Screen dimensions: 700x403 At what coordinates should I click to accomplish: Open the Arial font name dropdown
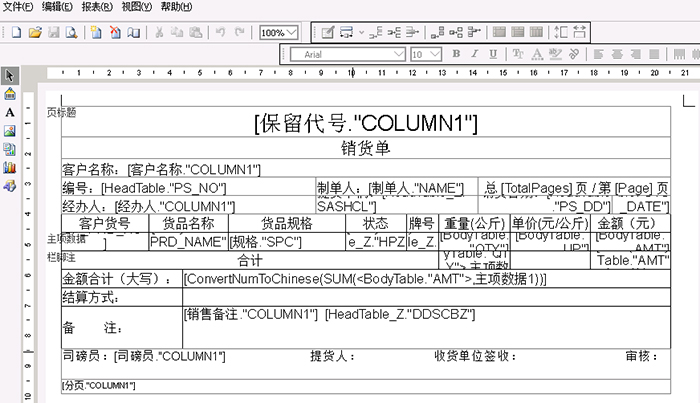(400, 54)
